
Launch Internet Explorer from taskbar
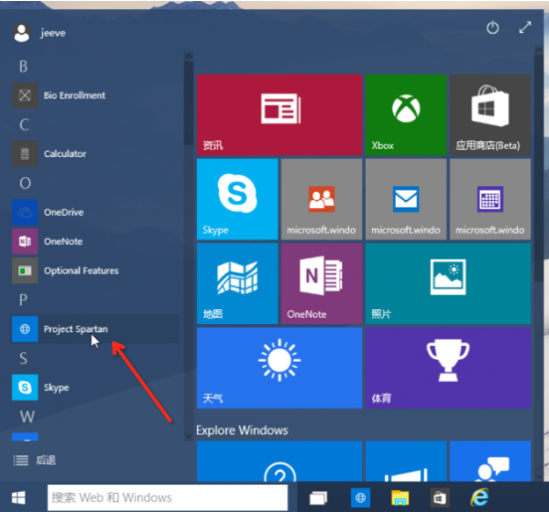point(479,497)
